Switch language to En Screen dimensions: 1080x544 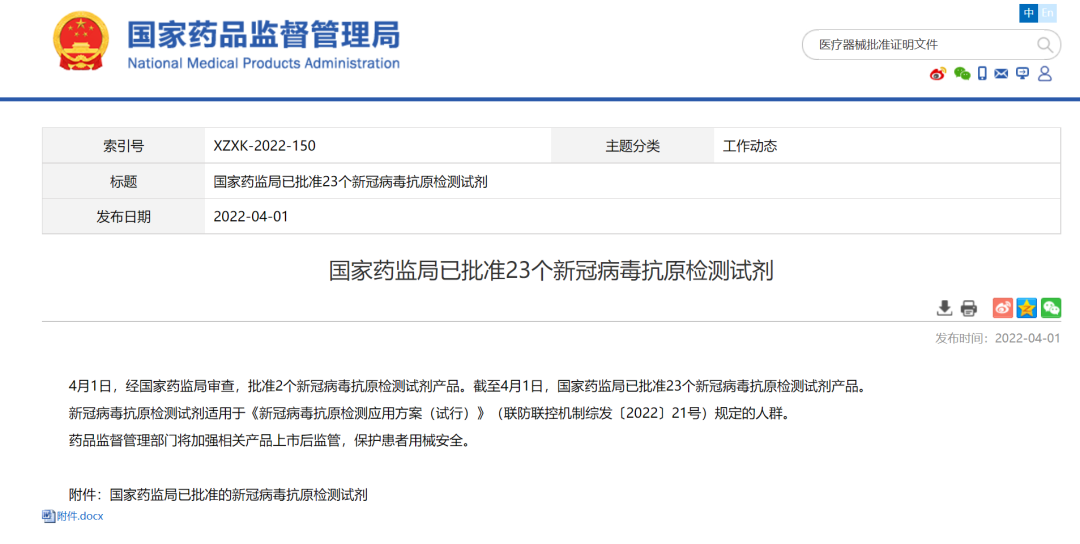coord(1048,13)
